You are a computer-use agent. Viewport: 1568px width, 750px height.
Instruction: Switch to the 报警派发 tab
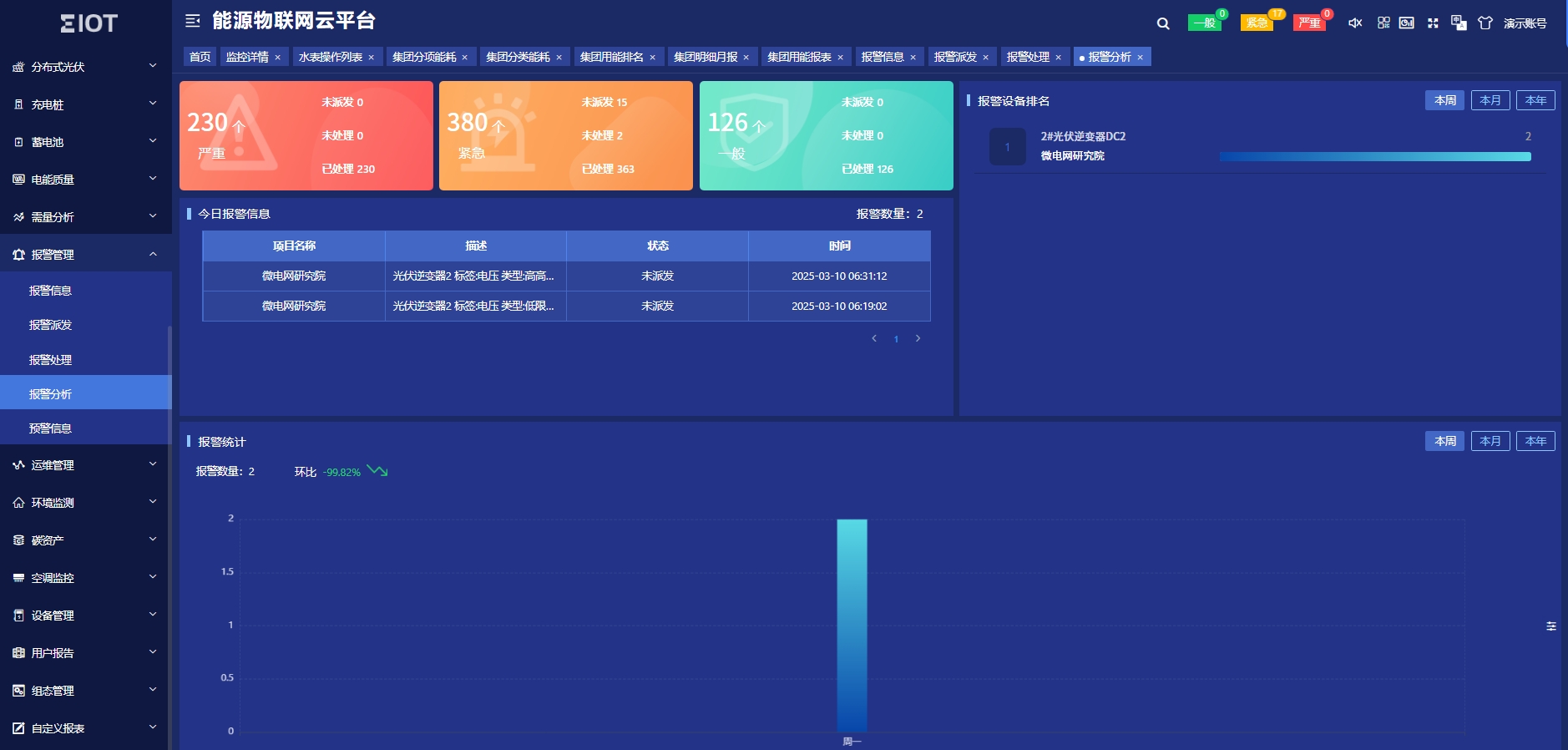click(954, 57)
